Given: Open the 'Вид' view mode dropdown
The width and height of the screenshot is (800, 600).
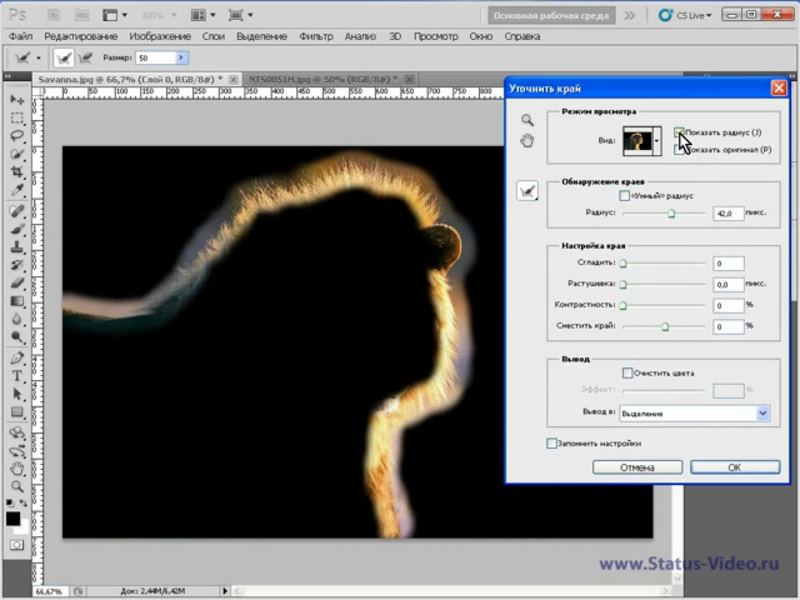Looking at the screenshot, I should click(657, 143).
